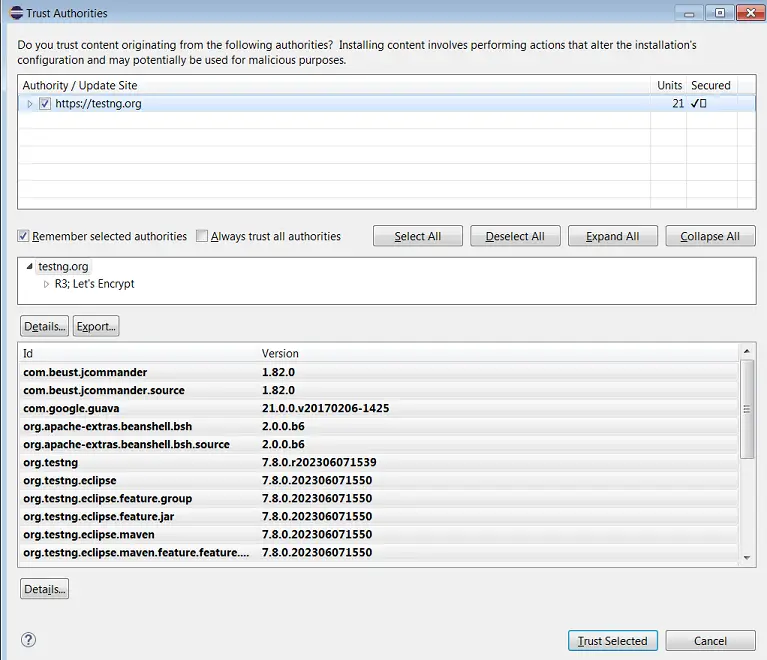This screenshot has width=767, height=660.
Task: Toggle Remember selected authorities checkbox
Action: pos(23,236)
